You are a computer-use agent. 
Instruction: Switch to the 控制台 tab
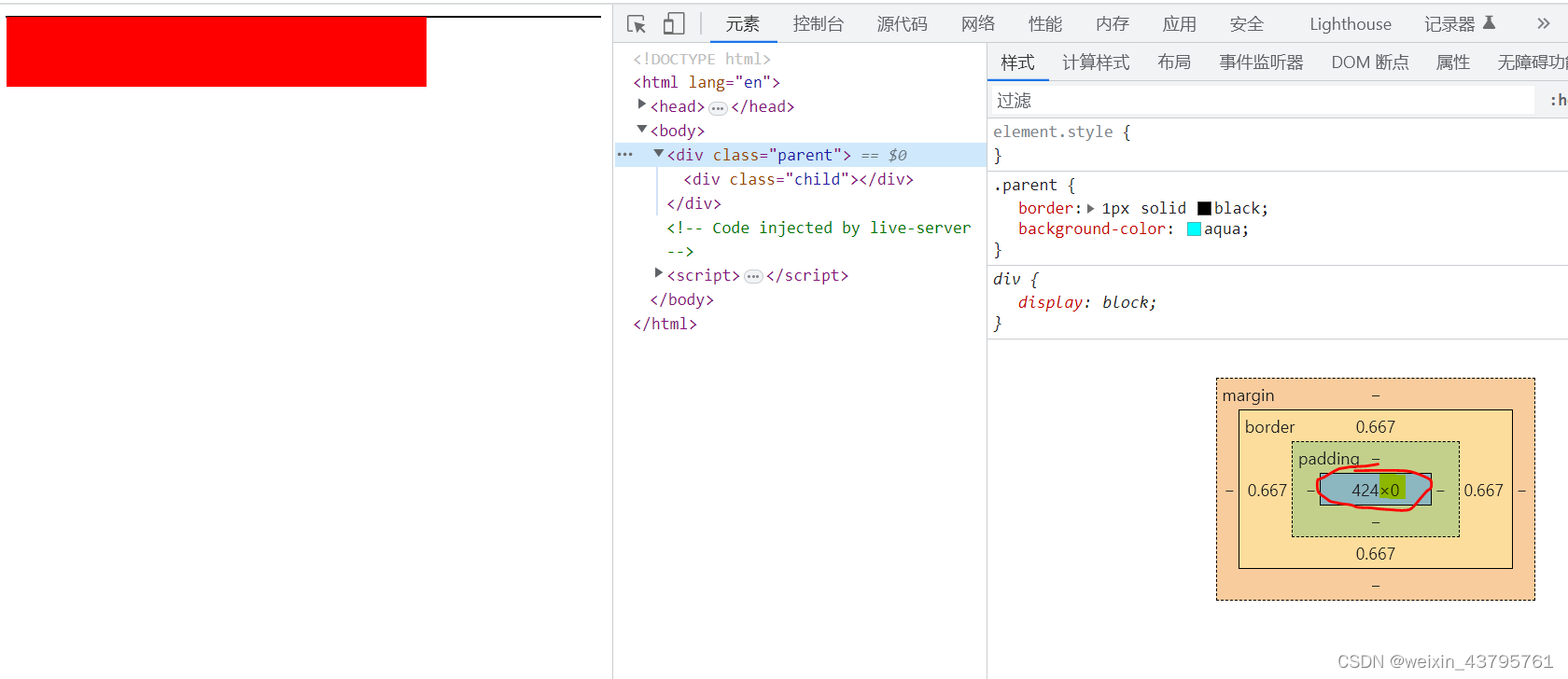pos(819,24)
